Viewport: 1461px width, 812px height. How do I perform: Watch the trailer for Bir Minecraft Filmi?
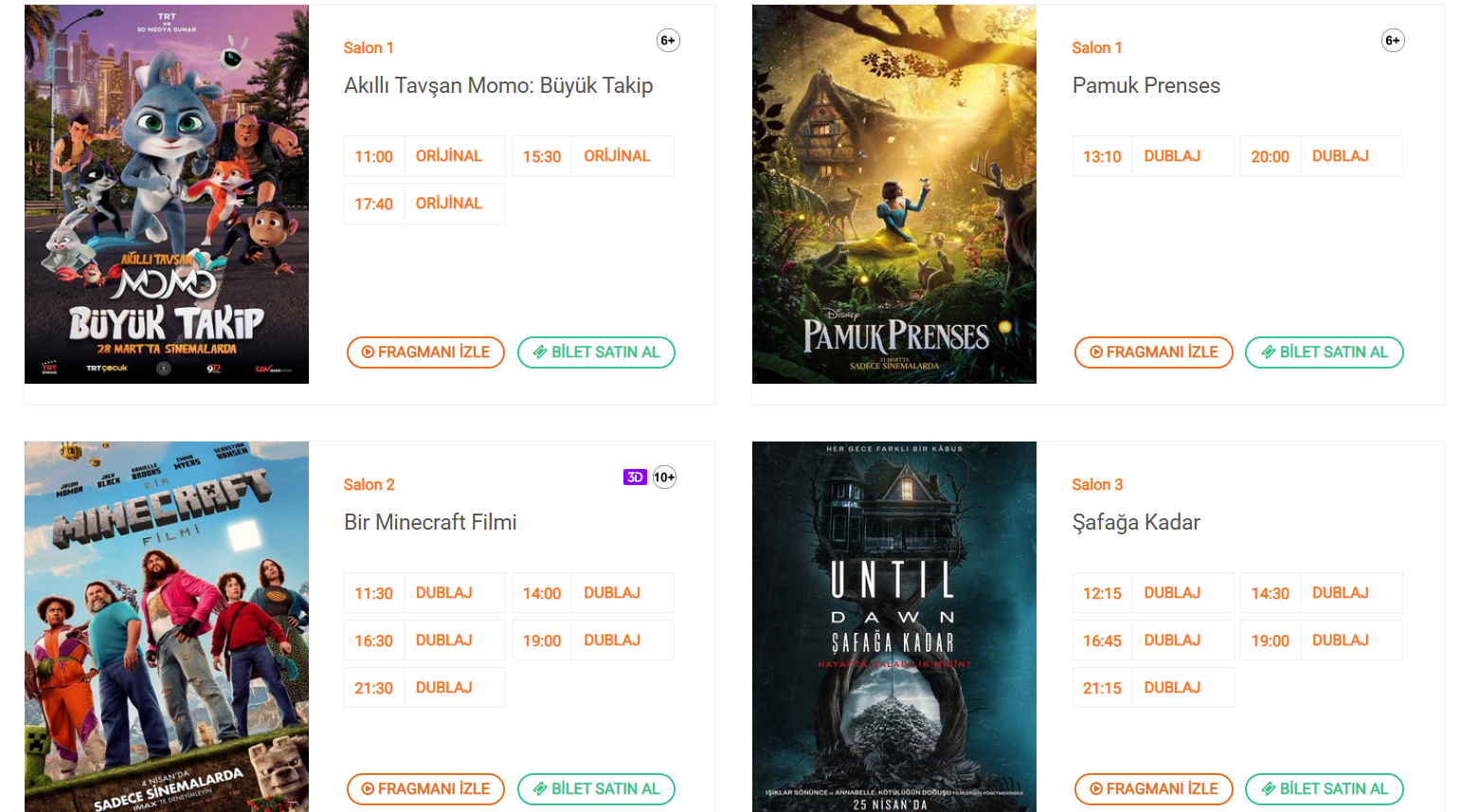pyautogui.click(x=425, y=789)
